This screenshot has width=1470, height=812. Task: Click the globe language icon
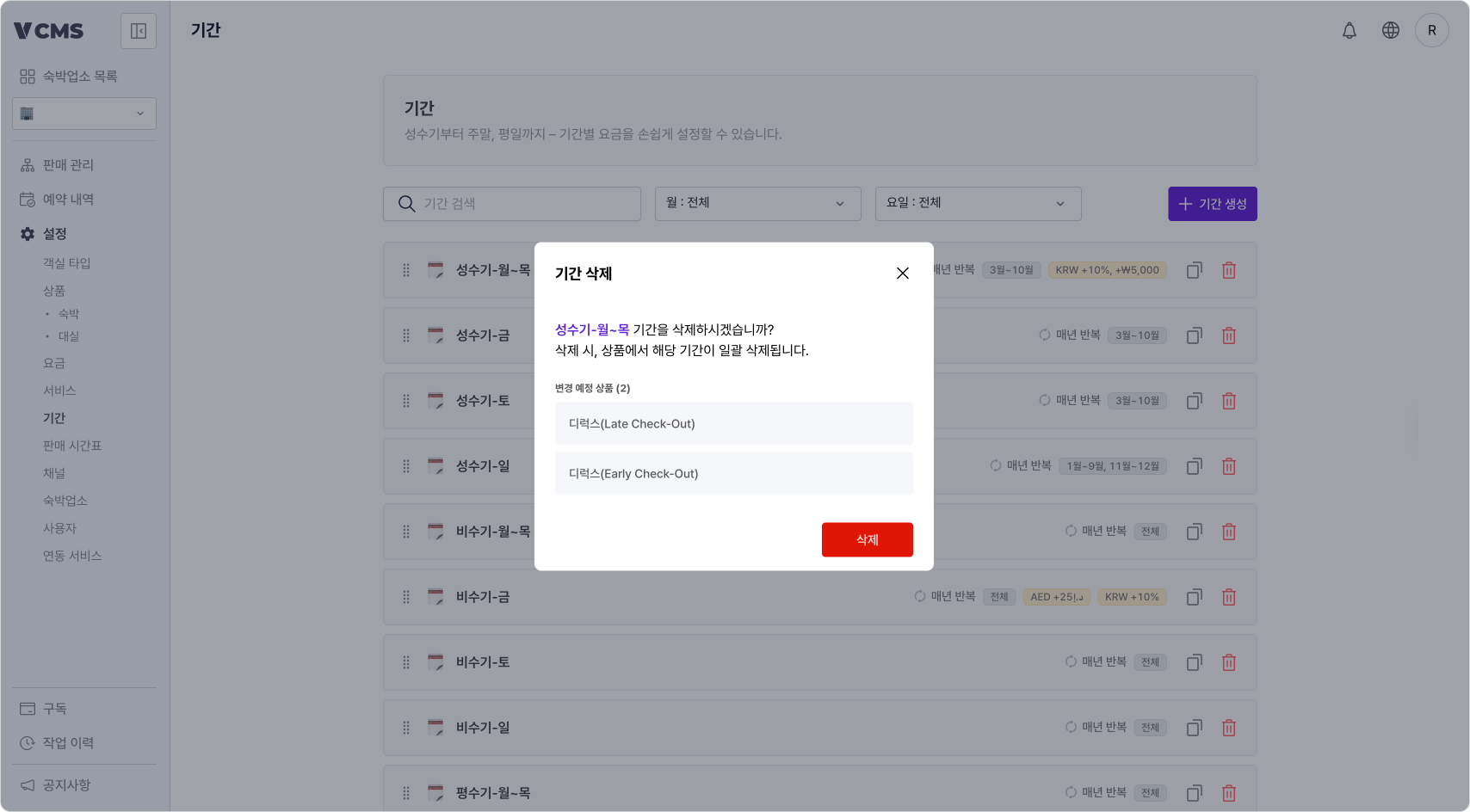point(1390,30)
